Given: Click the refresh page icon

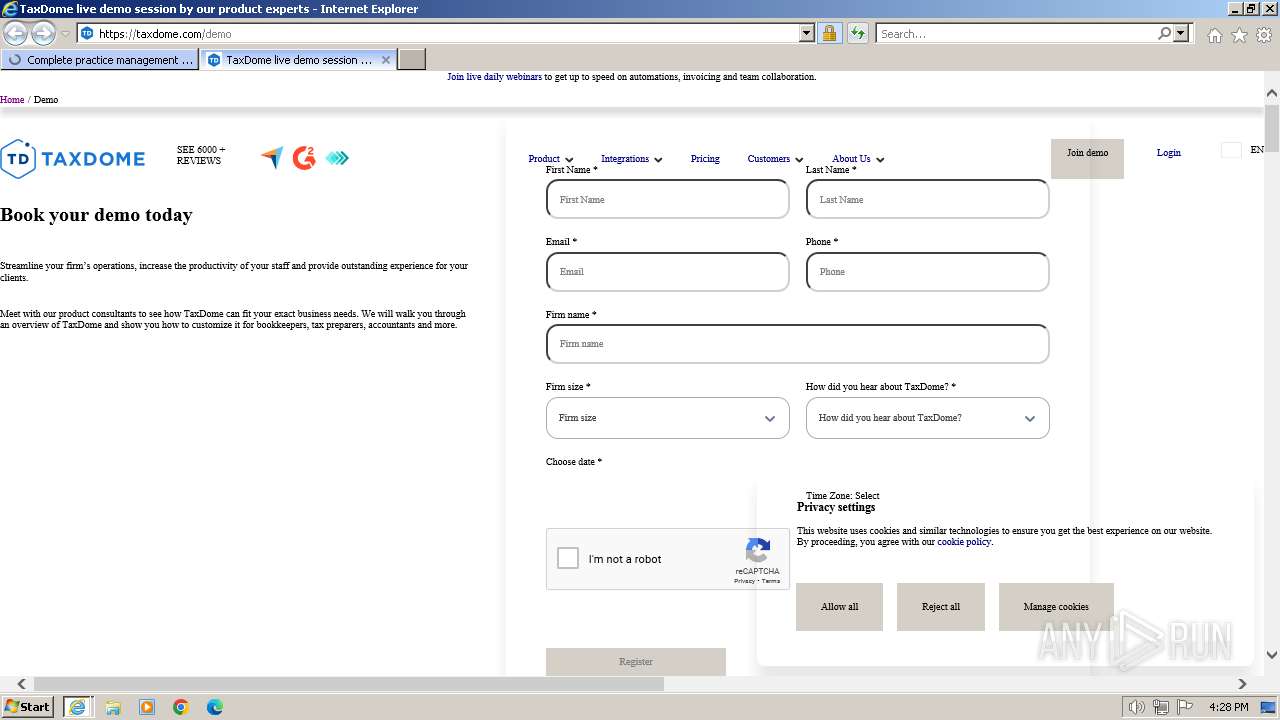Looking at the screenshot, I should tap(857, 33).
